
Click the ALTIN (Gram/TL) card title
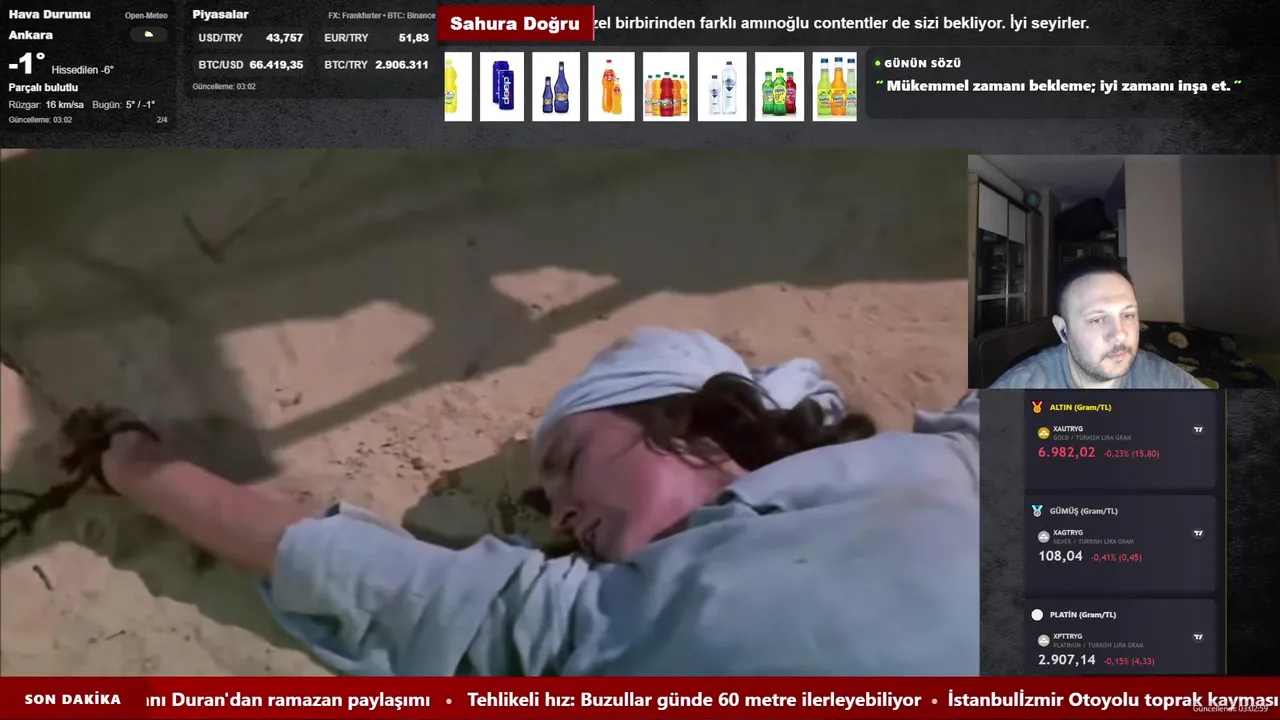tap(1080, 407)
